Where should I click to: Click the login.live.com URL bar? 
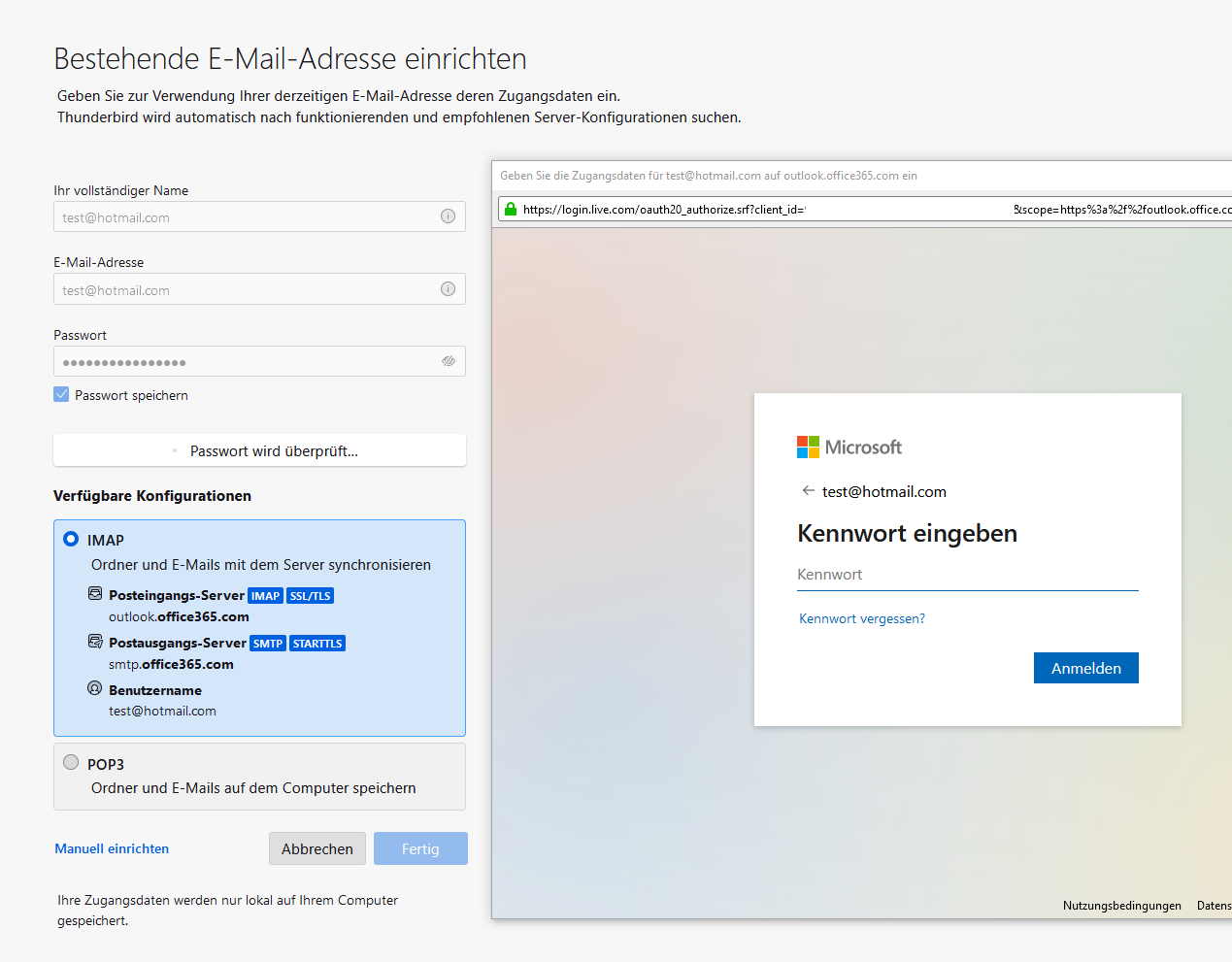(x=864, y=209)
